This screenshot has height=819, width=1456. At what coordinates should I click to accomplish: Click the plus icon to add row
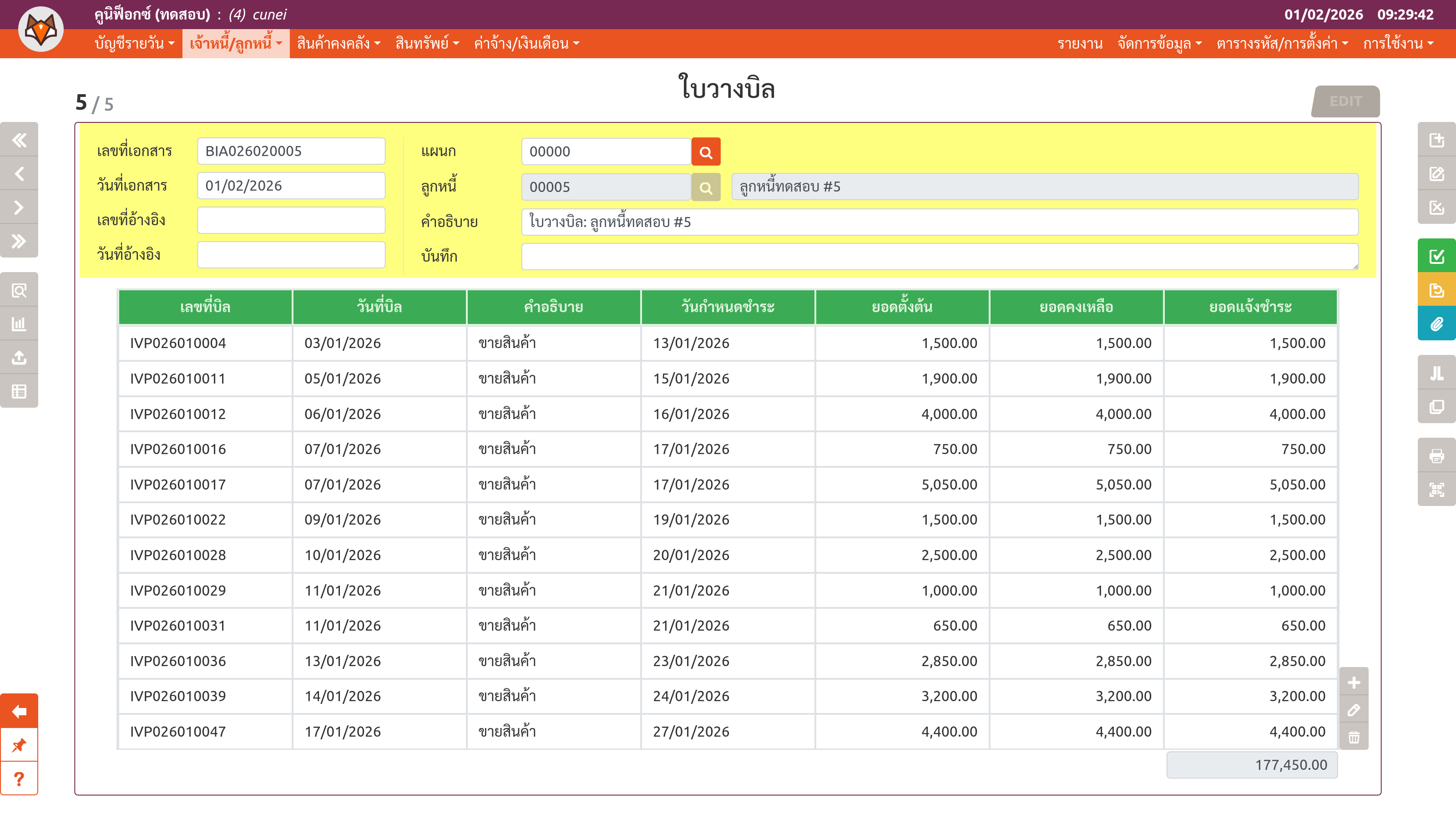(1354, 683)
